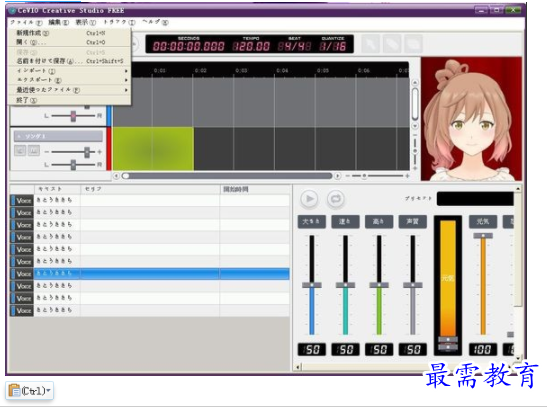Click the SECONDS time display
The height and width of the screenshot is (407, 547).
point(188,46)
